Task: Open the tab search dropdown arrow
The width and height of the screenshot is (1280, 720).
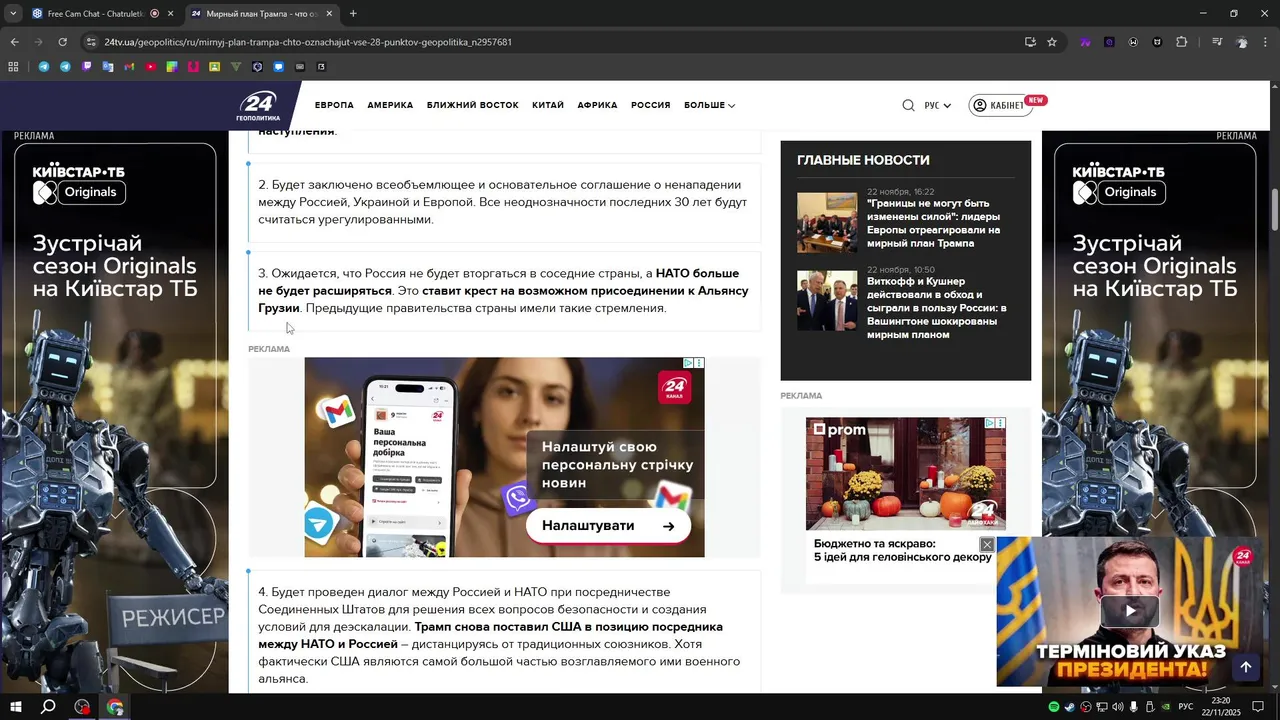Action: click(12, 14)
